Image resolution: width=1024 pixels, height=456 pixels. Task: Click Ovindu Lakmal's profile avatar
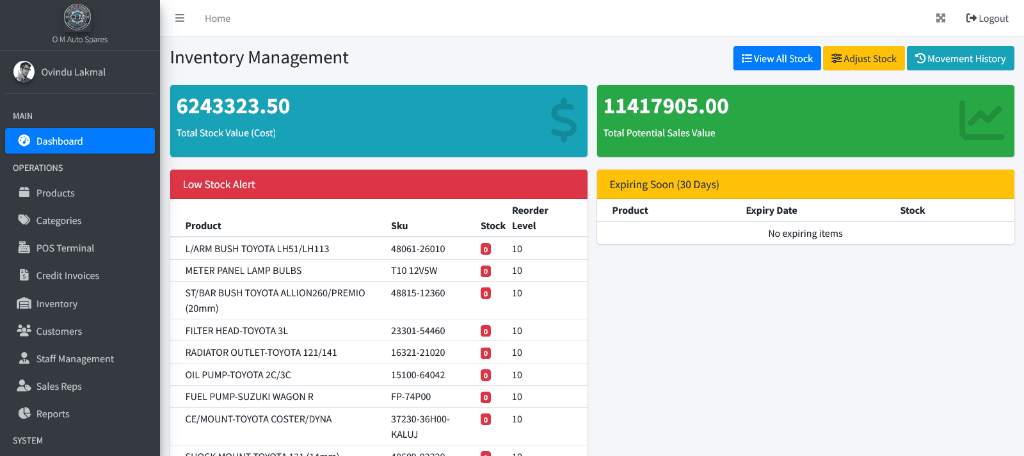coord(24,72)
